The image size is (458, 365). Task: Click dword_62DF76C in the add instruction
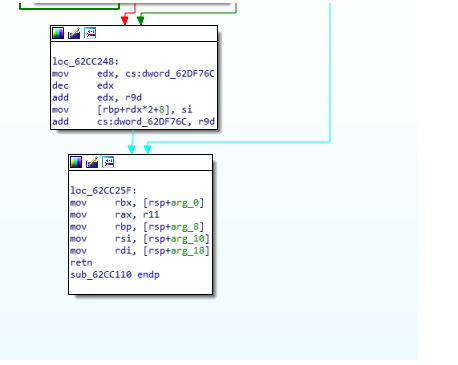point(150,122)
